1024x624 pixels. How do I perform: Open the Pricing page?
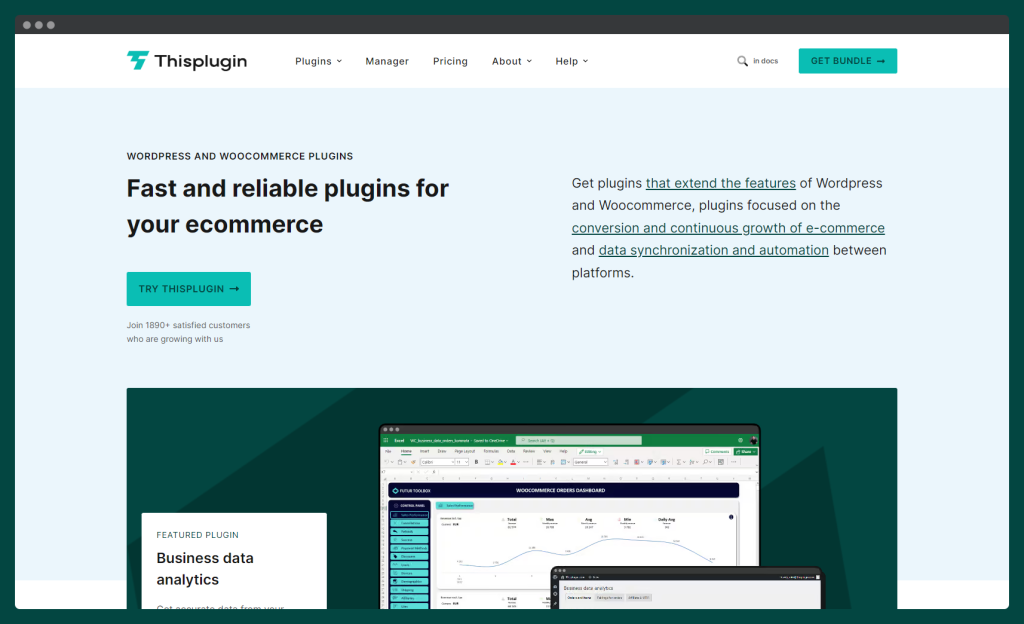[450, 61]
